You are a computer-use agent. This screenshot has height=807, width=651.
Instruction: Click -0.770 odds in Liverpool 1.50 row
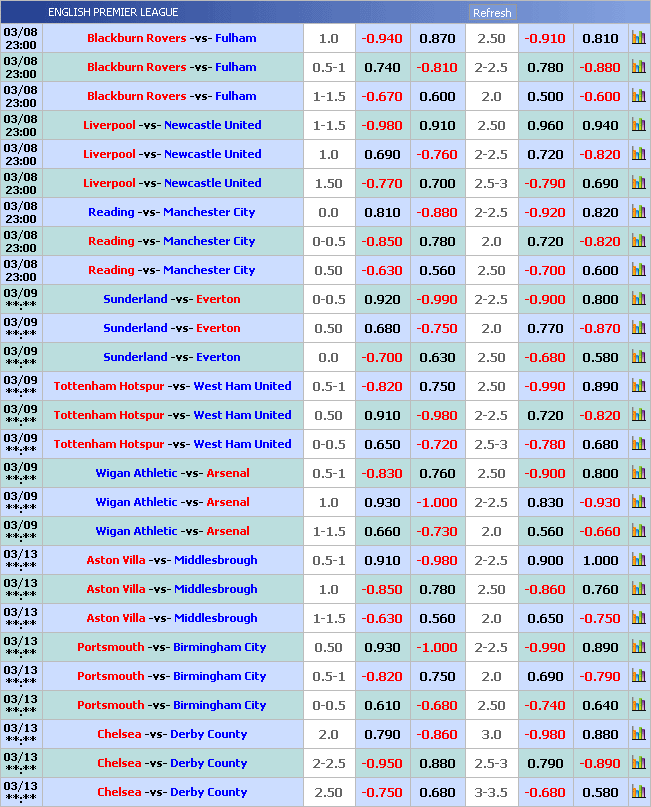(x=382, y=184)
